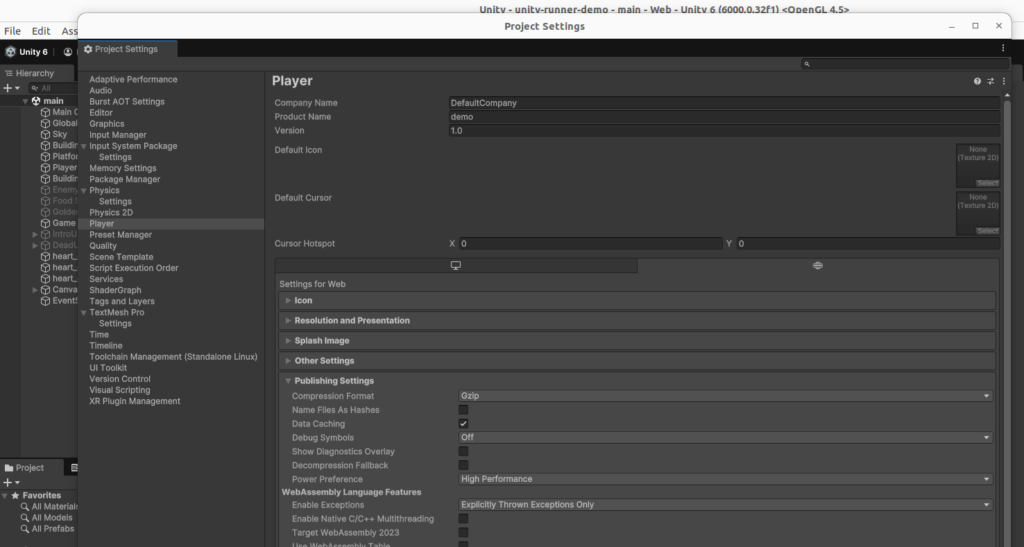Screen dimensions: 1024x547
Task: Open the Edit menu
Action: (x=40, y=31)
